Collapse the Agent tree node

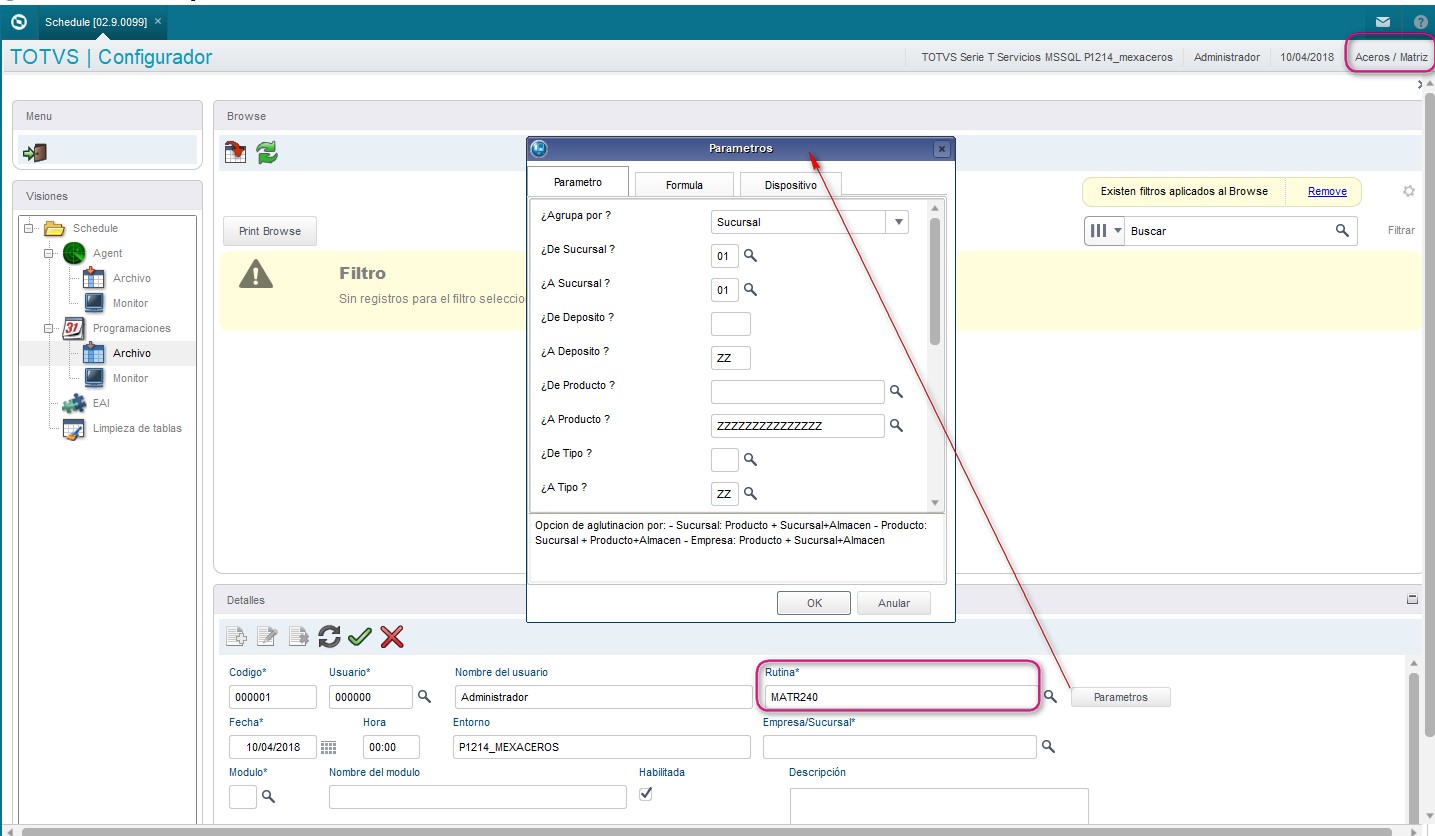[48, 253]
